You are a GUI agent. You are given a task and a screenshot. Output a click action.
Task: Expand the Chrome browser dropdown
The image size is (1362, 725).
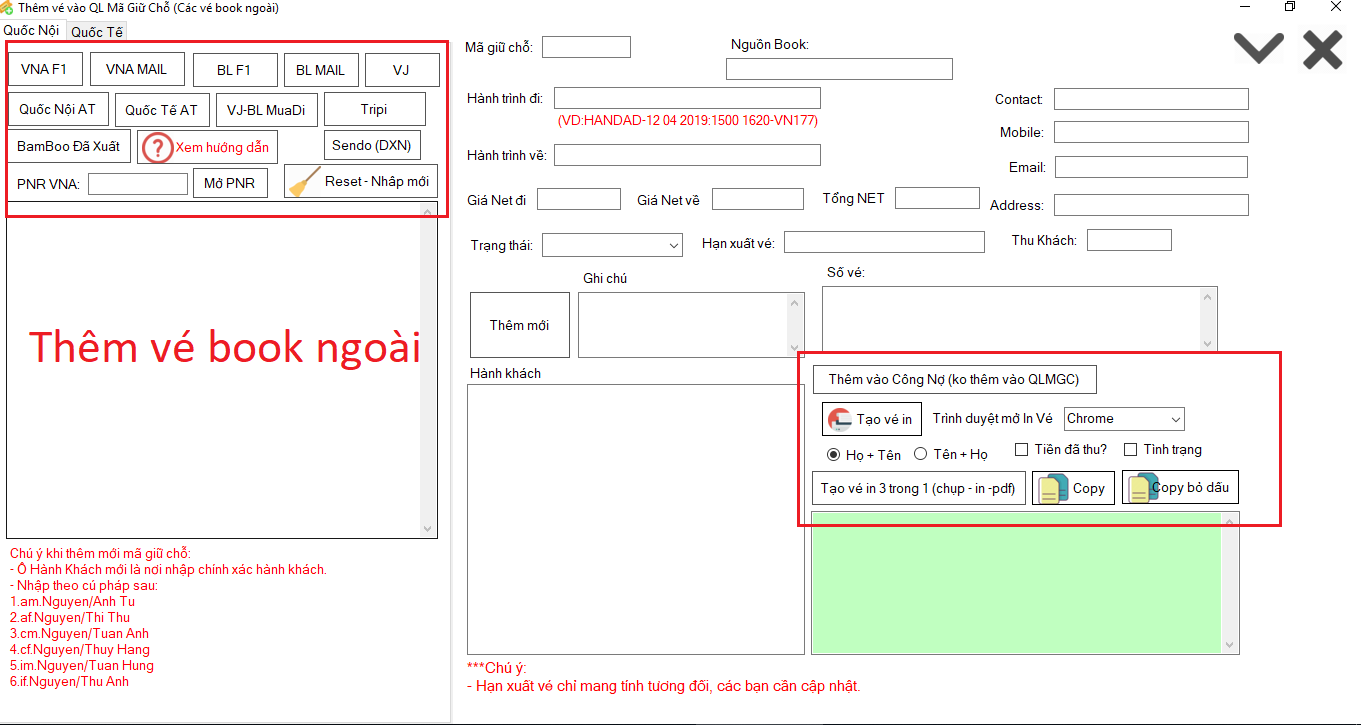point(1124,419)
